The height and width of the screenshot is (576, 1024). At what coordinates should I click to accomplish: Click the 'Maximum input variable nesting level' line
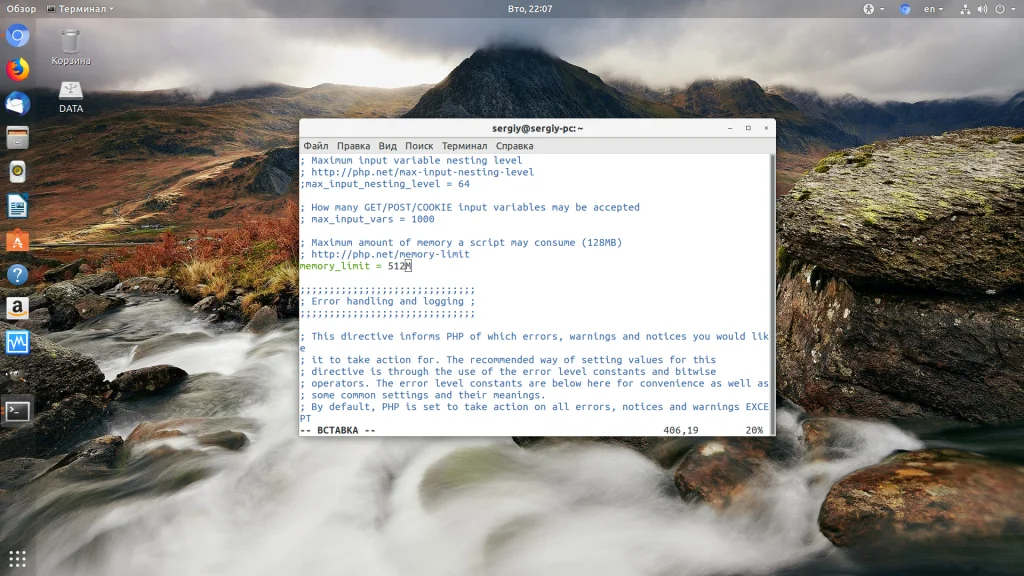pos(411,160)
